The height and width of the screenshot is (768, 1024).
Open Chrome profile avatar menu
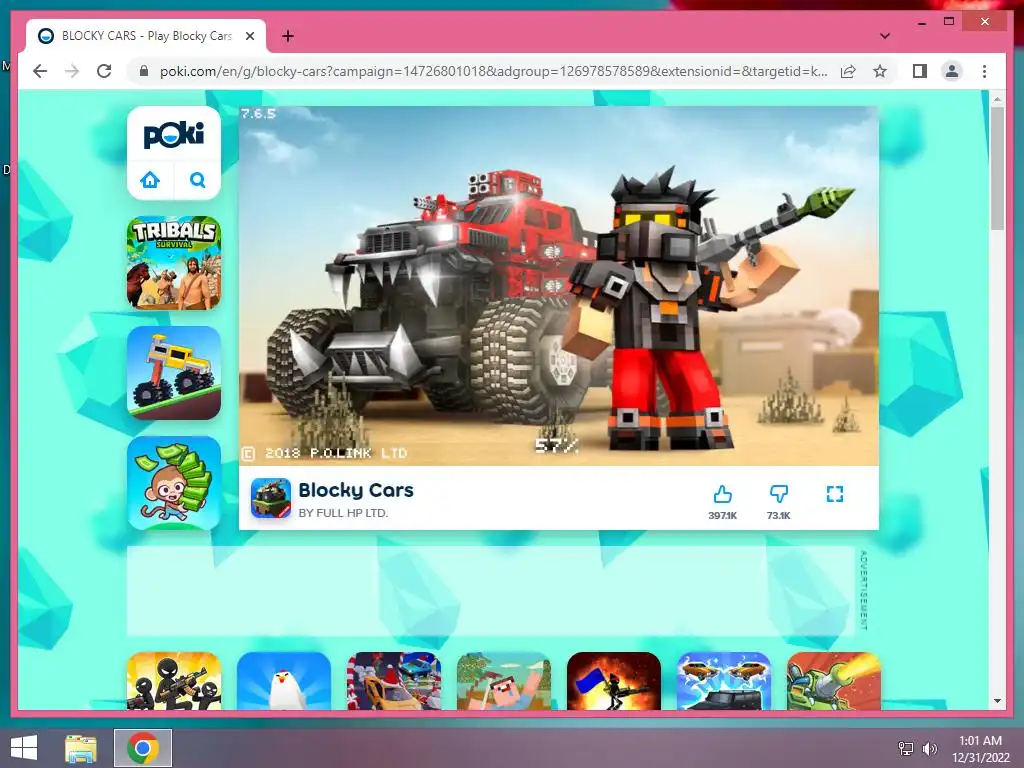(952, 71)
